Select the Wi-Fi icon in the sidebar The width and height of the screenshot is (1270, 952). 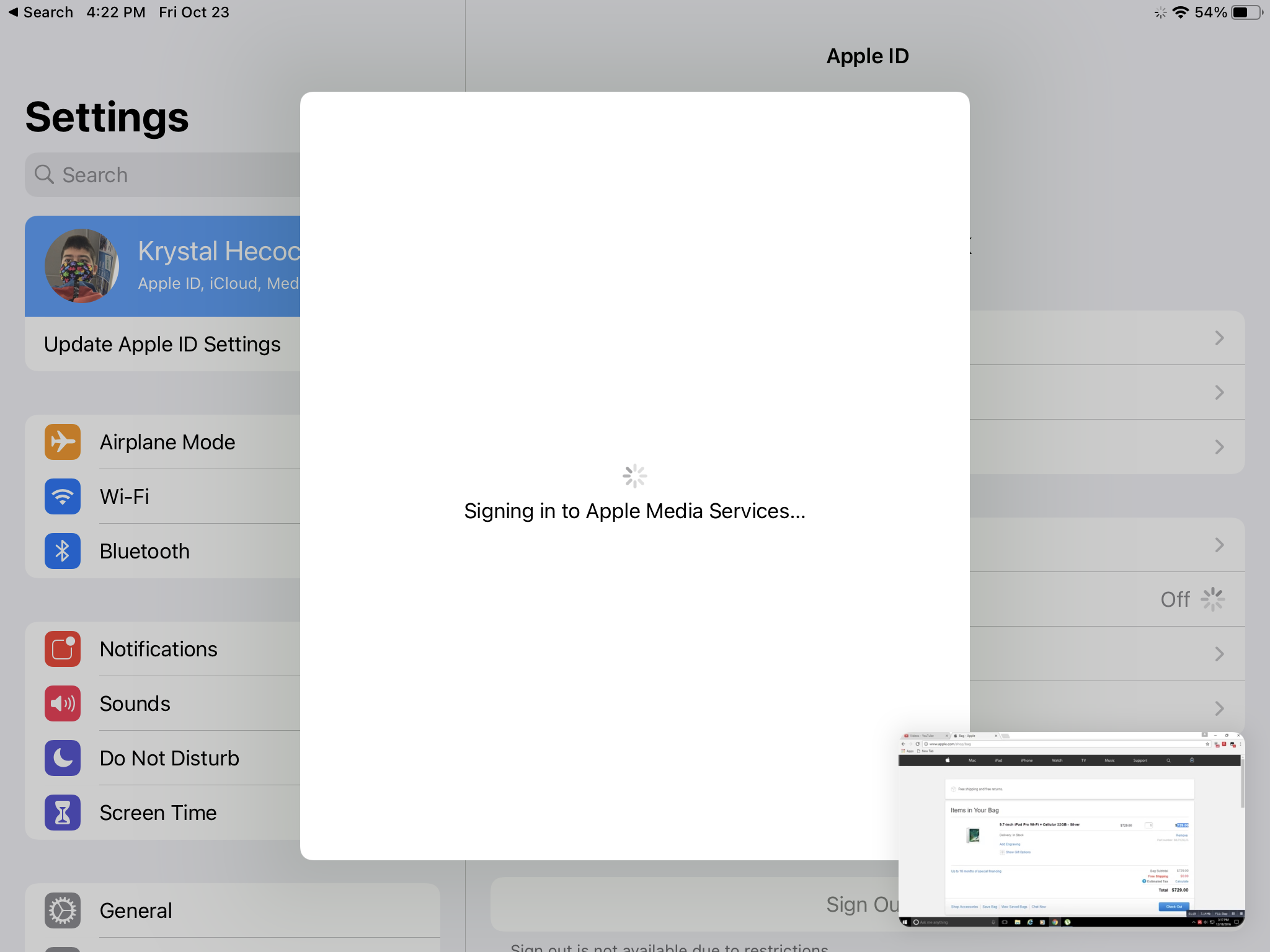[62, 496]
